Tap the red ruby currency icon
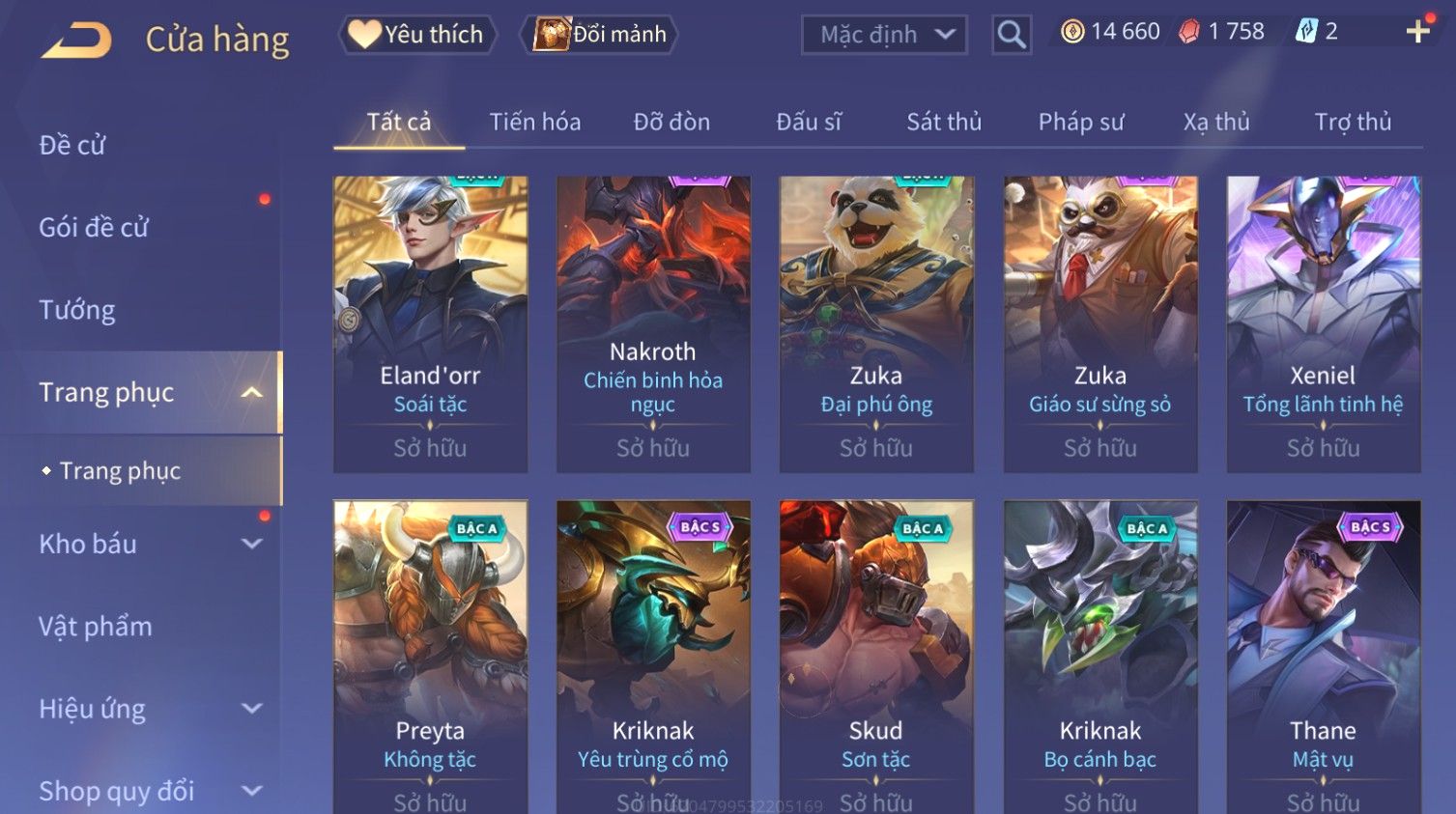 (1189, 32)
